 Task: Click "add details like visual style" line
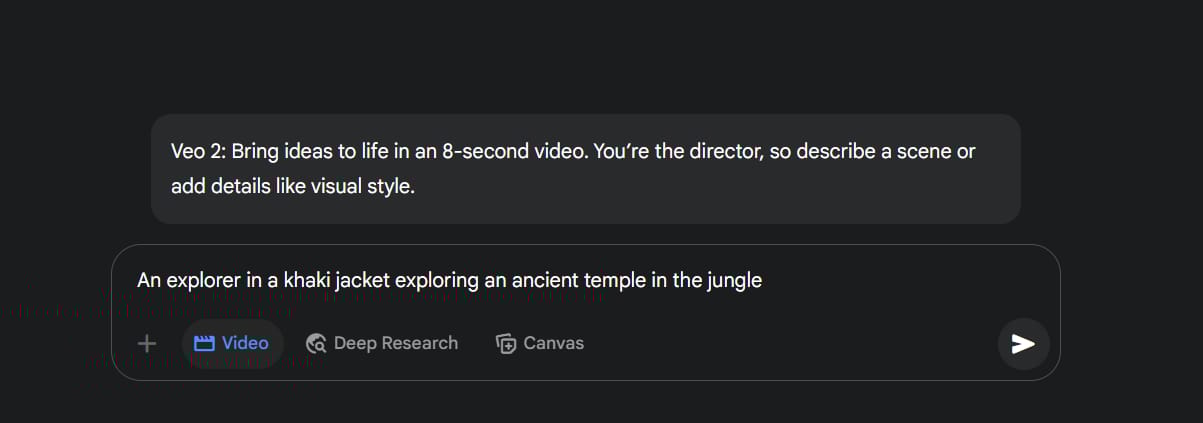[x=292, y=186]
